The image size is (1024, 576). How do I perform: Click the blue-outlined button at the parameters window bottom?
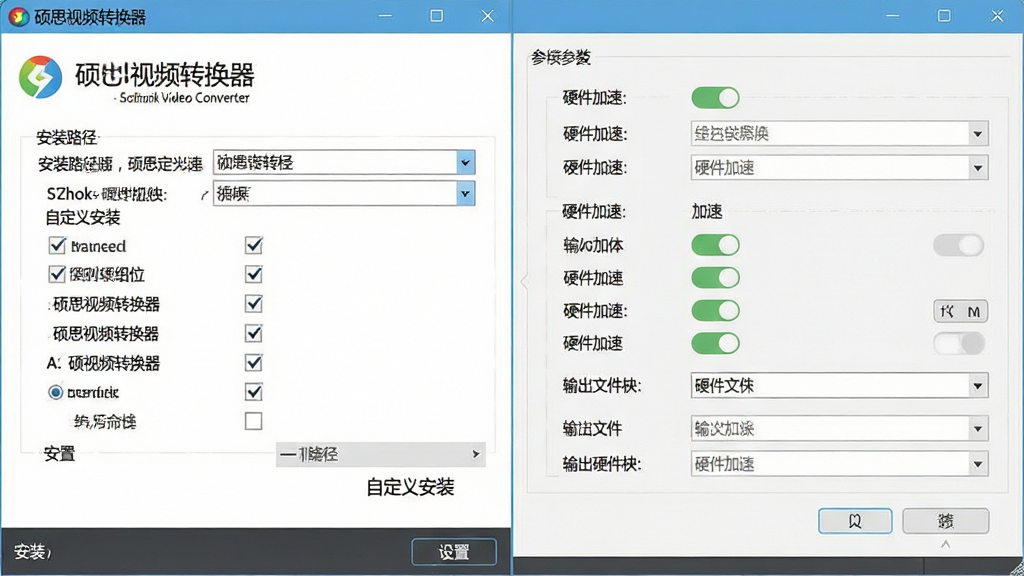[x=855, y=520]
